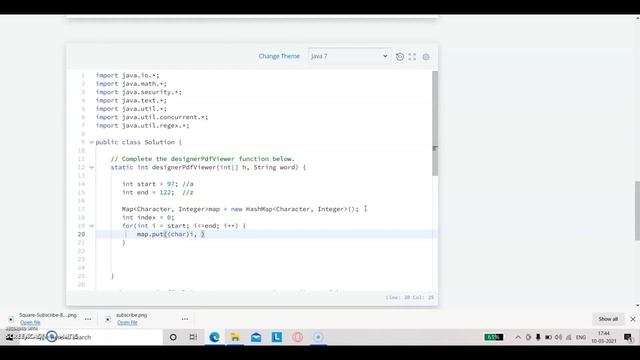Screen dimensions: 640x360
Task: Click the 'int start = 97;' line
Action: click(x=158, y=184)
